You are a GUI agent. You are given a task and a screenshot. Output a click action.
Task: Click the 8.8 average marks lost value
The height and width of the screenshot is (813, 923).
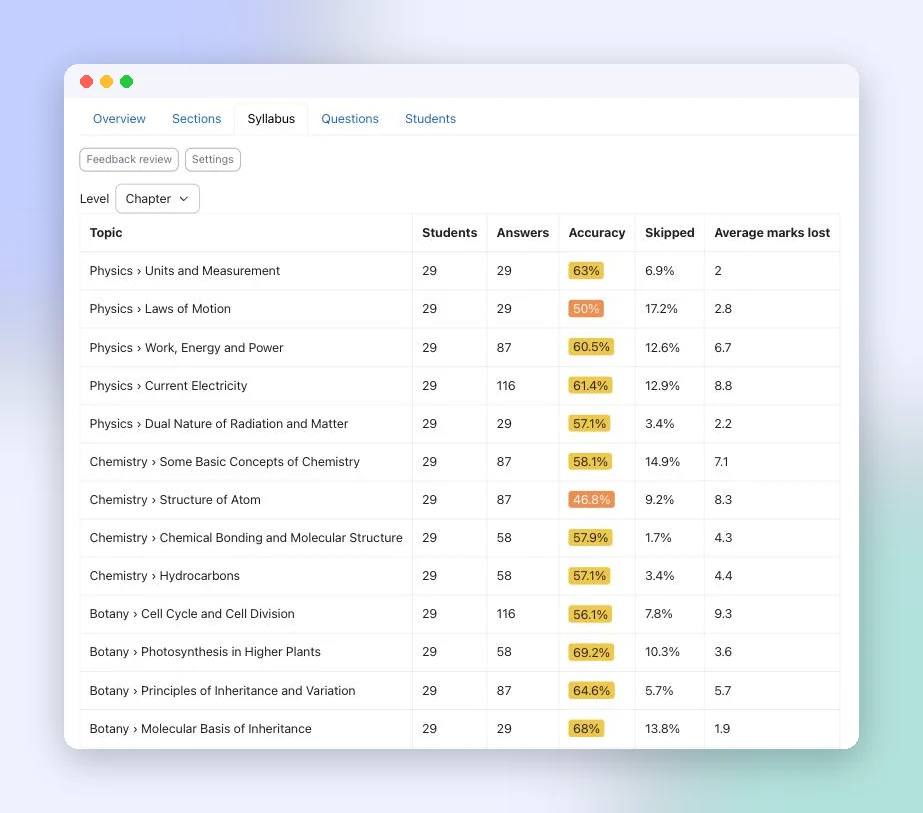(x=723, y=386)
